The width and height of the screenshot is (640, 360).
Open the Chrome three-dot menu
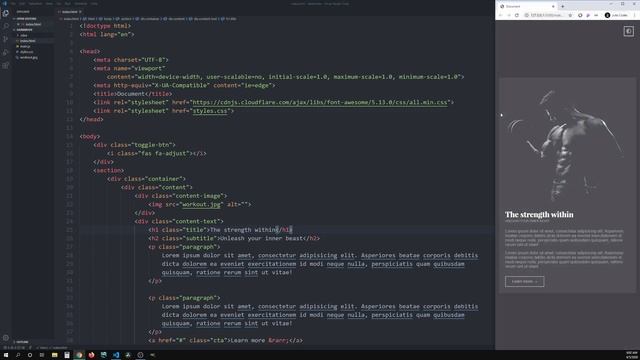pyautogui.click(x=635, y=15)
